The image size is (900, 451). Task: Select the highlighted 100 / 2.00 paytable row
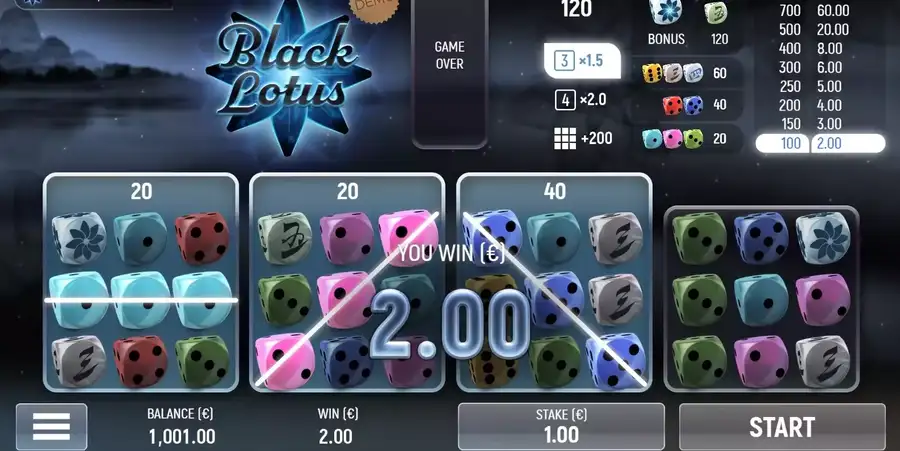[820, 143]
